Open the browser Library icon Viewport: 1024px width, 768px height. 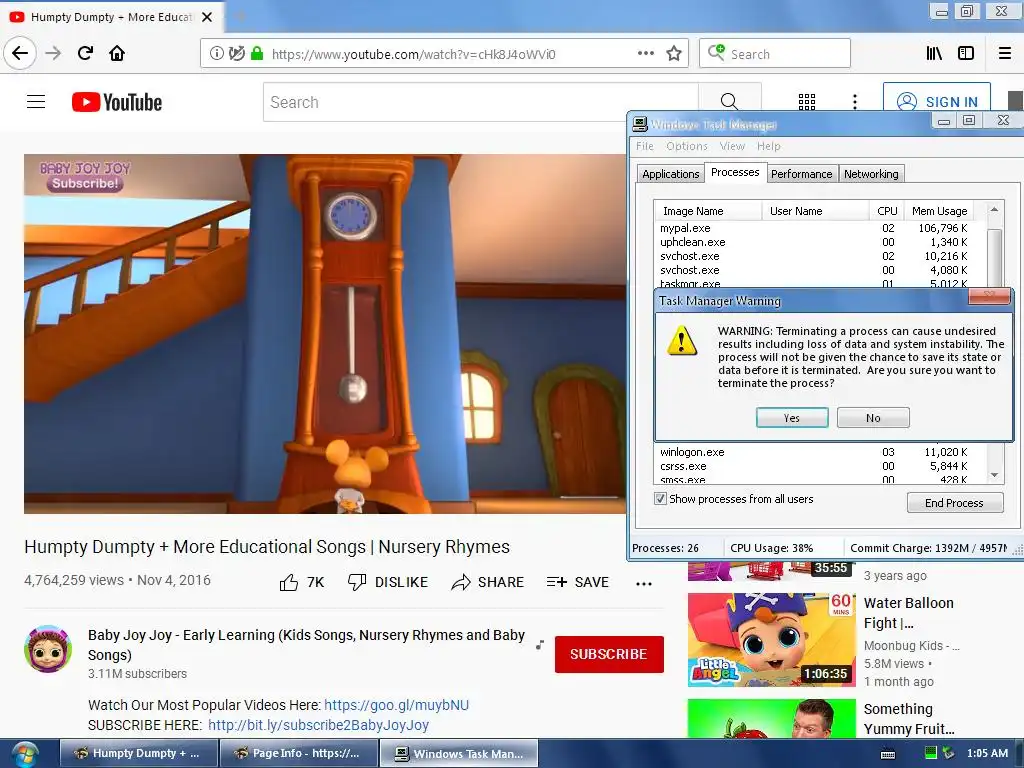pos(934,54)
